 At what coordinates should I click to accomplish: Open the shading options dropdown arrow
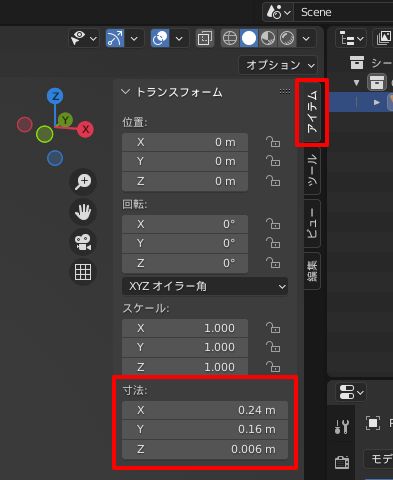(x=306, y=38)
